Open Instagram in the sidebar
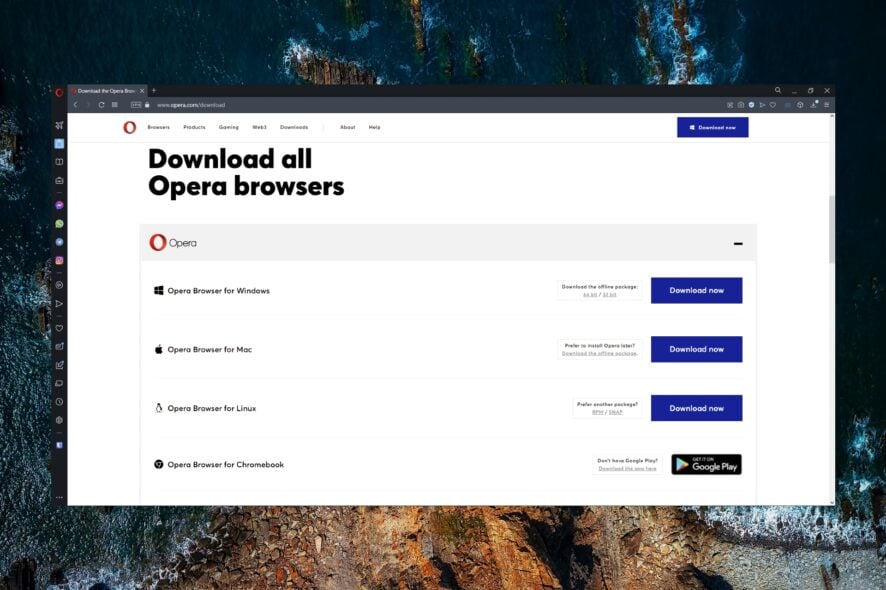This screenshot has height=590, width=886. click(59, 261)
